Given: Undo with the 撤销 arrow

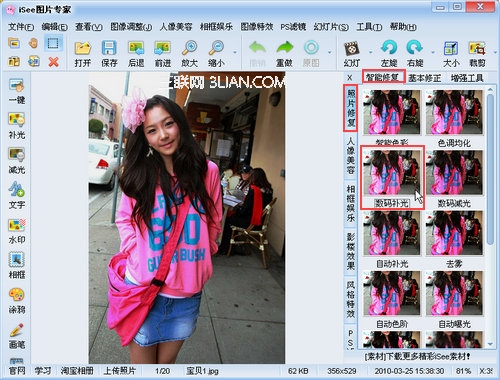Looking at the screenshot, I should pyautogui.click(x=257, y=54).
